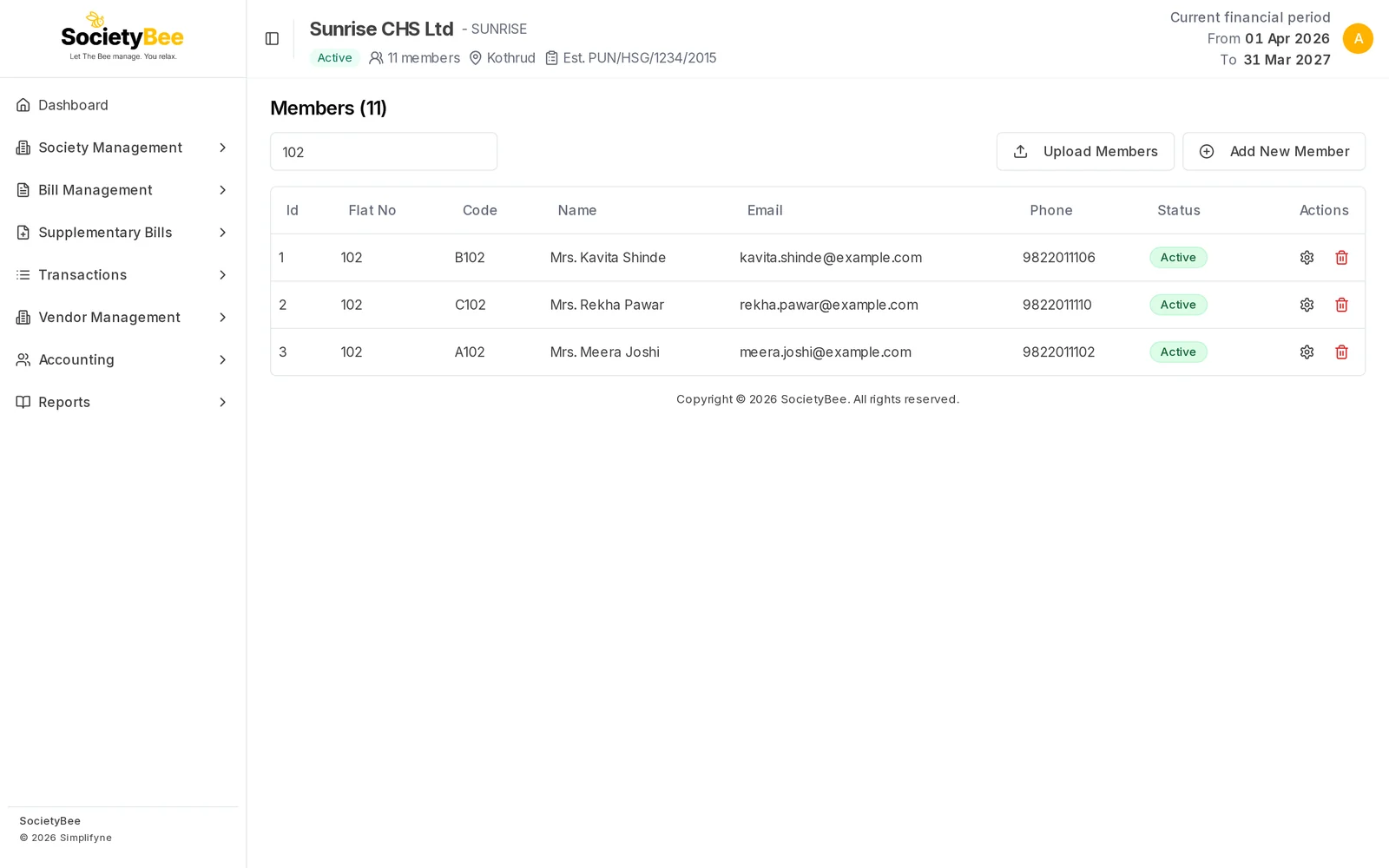This screenshot has width=1389, height=868.
Task: Click the registration clipboard icon
Action: pyautogui.click(x=551, y=58)
